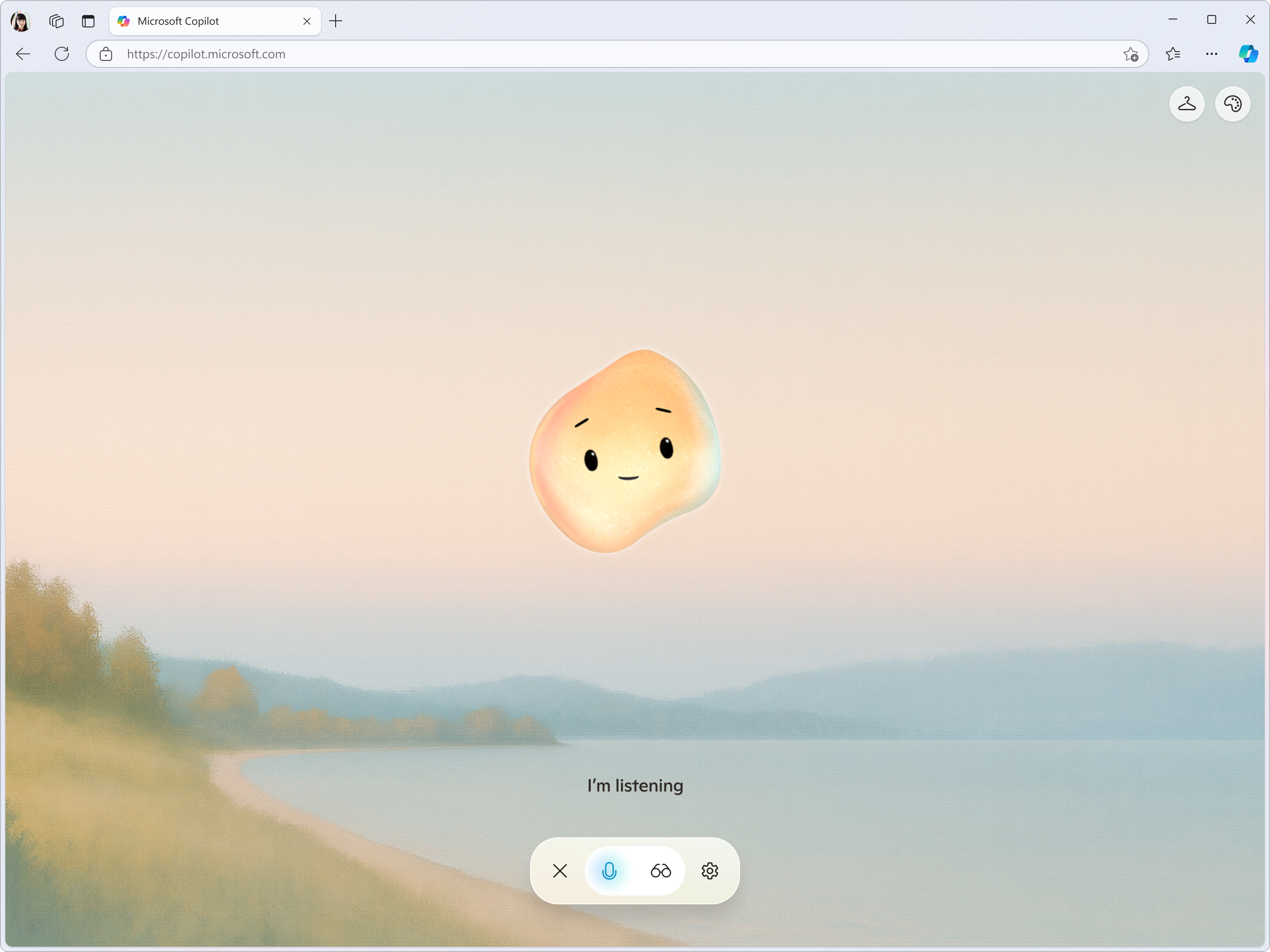This screenshot has height=952, width=1270.
Task: Open the palette theme icon
Action: pyautogui.click(x=1232, y=104)
